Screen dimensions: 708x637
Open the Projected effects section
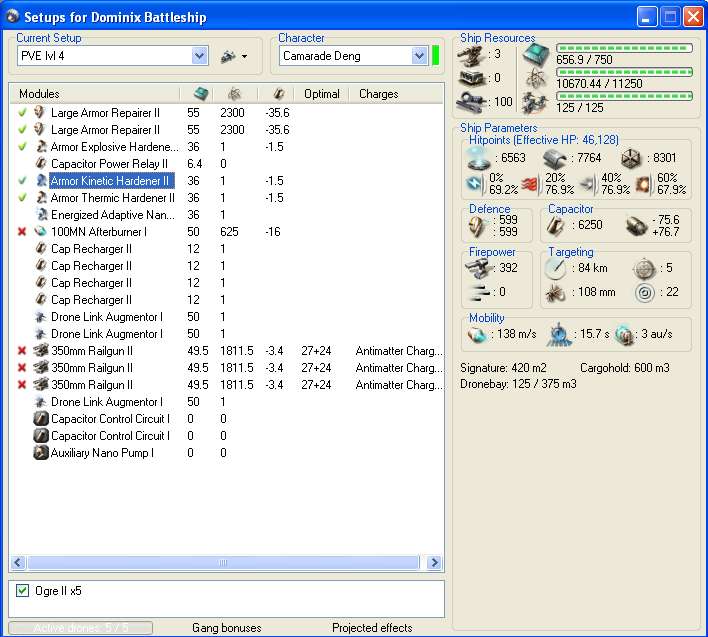pos(372,628)
